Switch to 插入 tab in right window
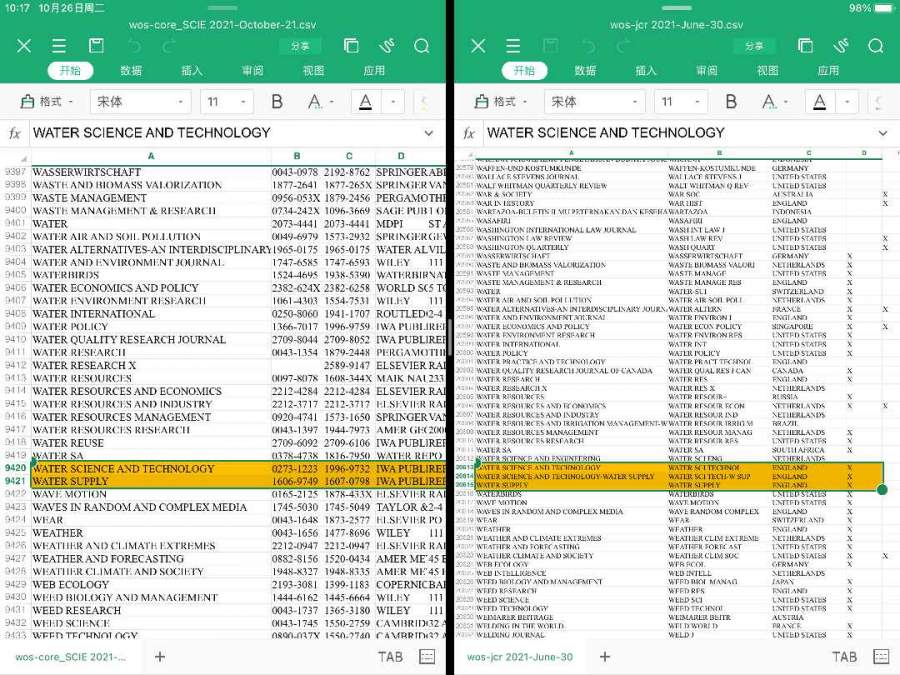 (x=646, y=71)
